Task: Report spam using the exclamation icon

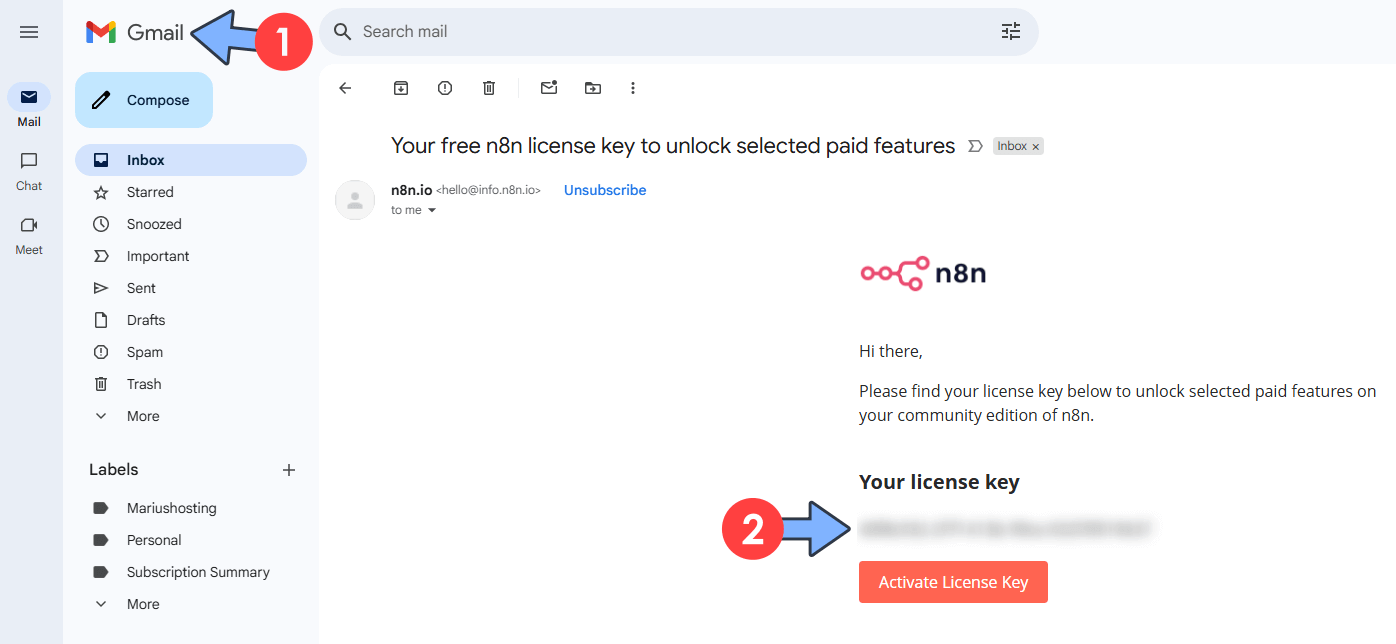Action: click(x=445, y=88)
